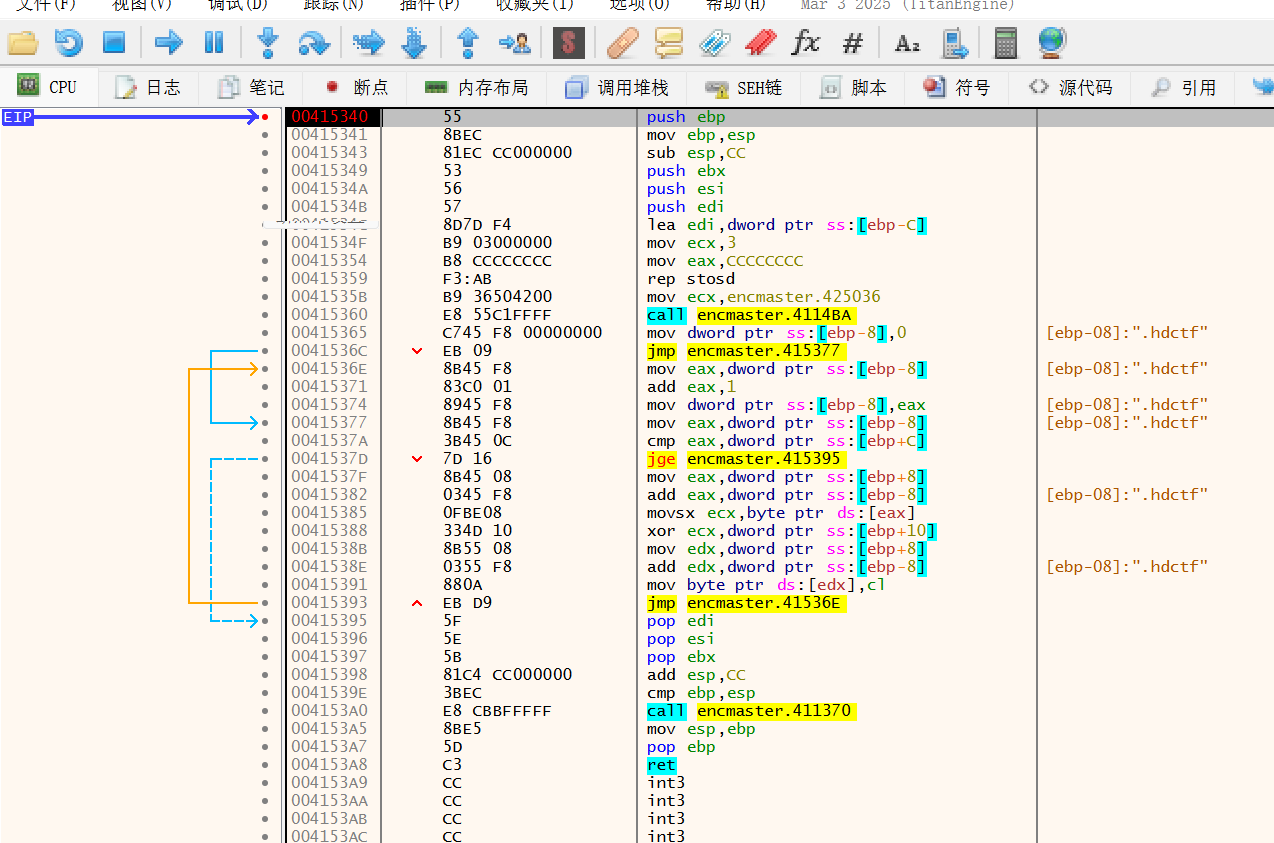Click the Open file folder icon
This screenshot has width=1274, height=843.
(x=22, y=42)
